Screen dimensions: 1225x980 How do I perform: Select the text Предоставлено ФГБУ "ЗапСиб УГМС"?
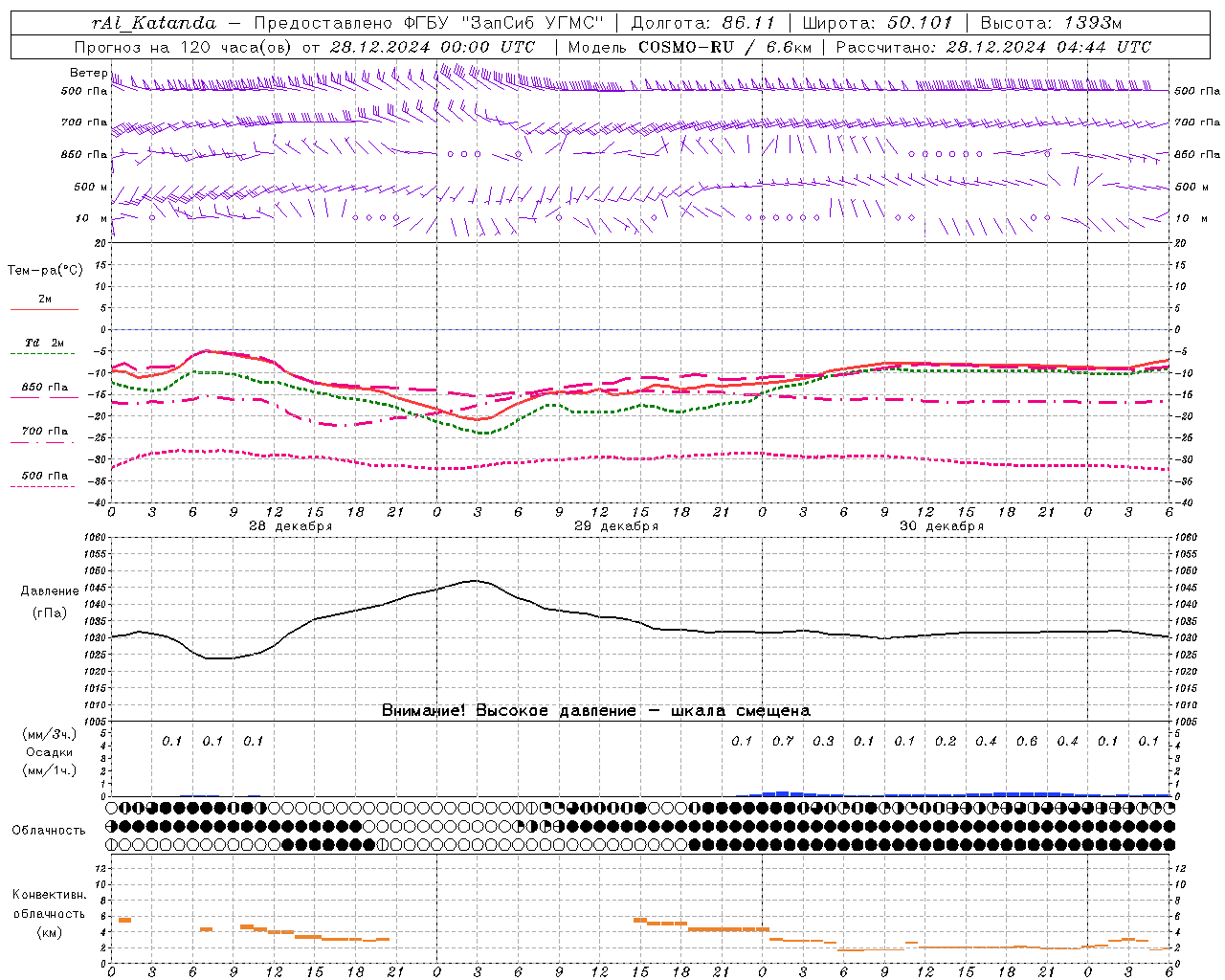click(x=427, y=23)
